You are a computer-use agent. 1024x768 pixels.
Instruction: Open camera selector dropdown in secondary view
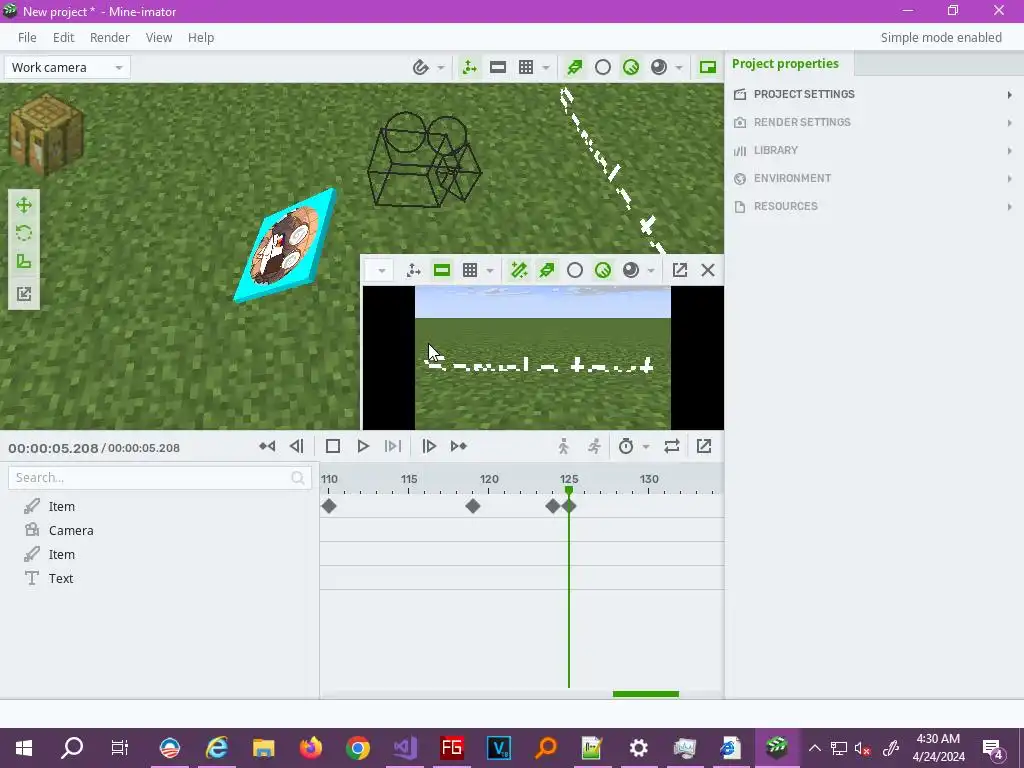(381, 270)
